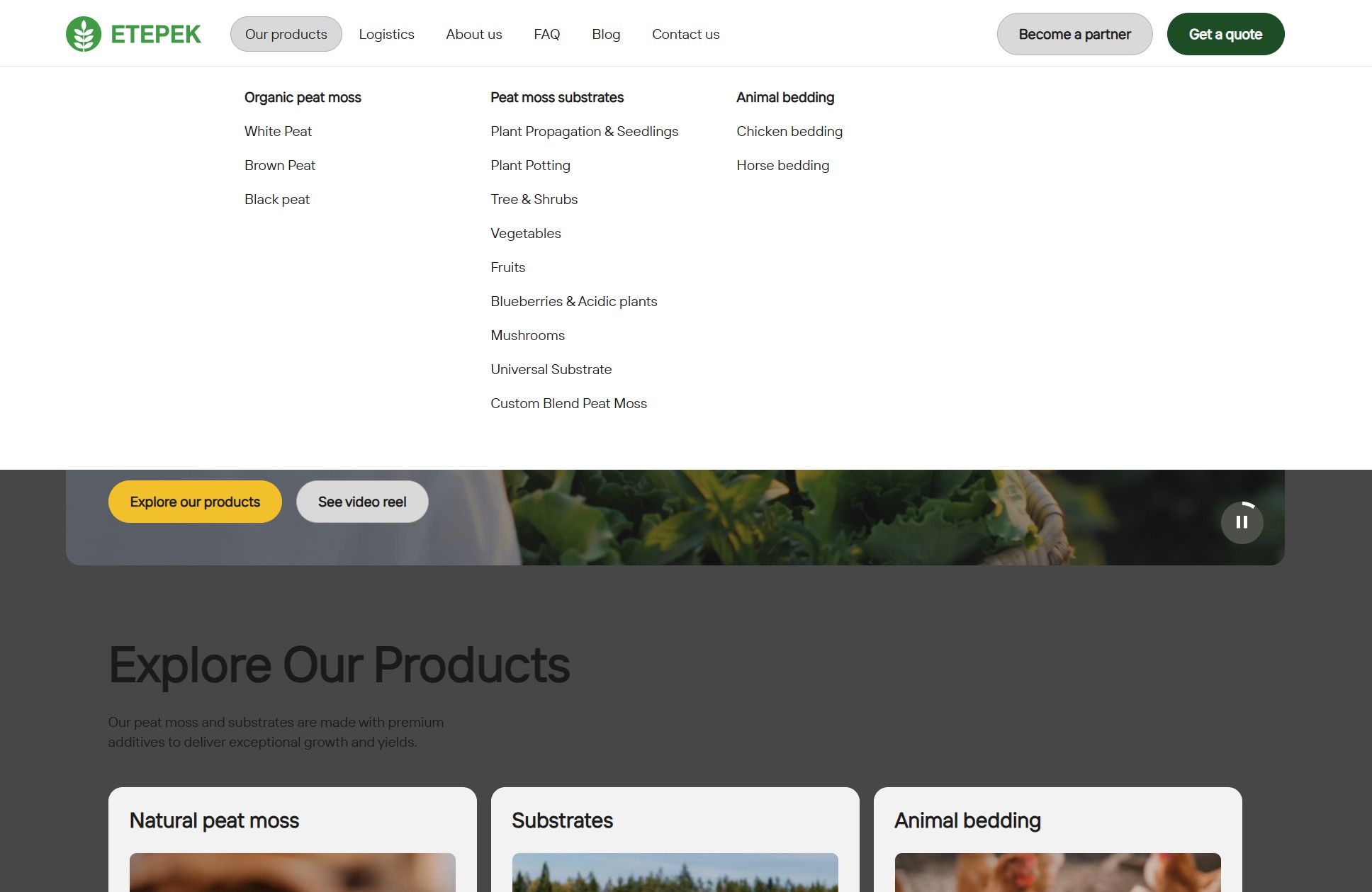The height and width of the screenshot is (892, 1372).
Task: Visit the Blog page
Action: click(x=606, y=34)
